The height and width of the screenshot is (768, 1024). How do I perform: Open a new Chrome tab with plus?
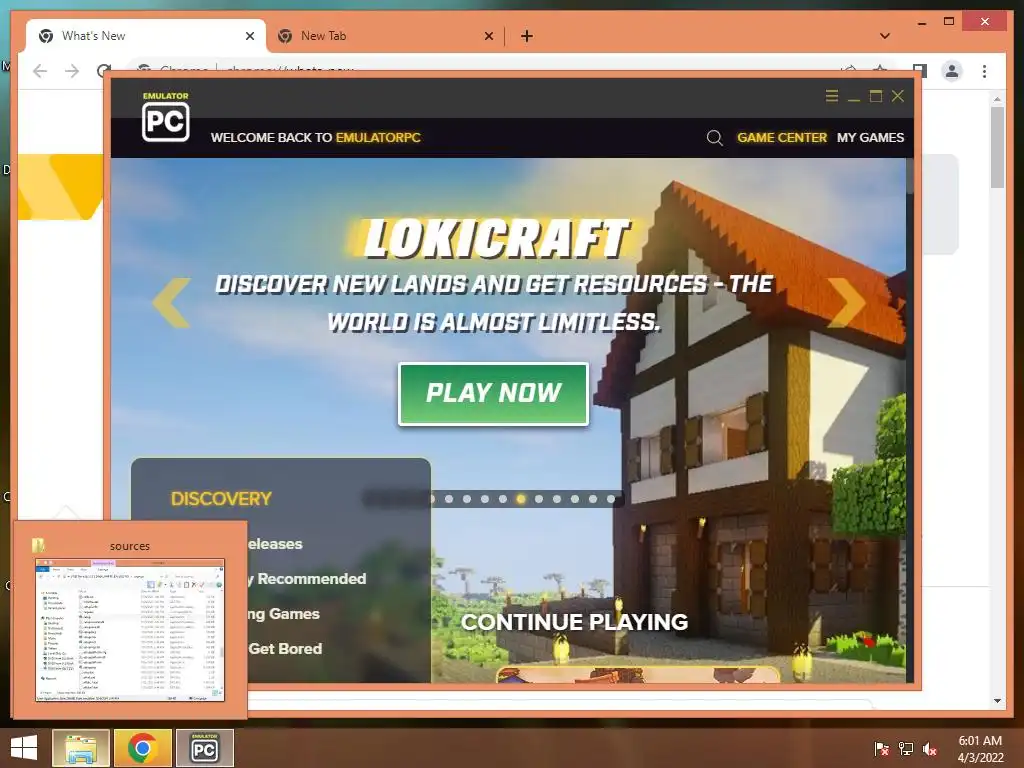tap(527, 37)
